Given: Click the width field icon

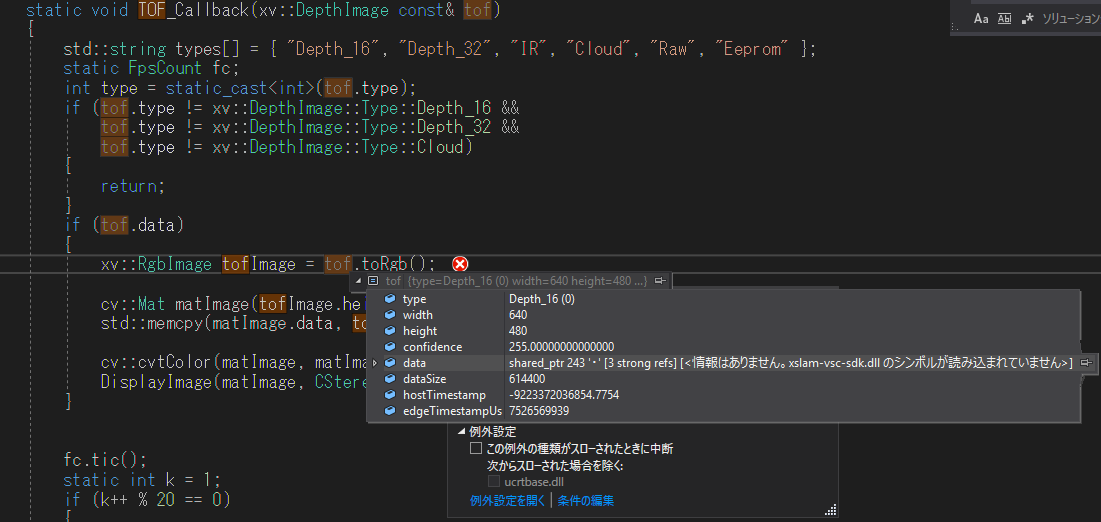Looking at the screenshot, I should pyautogui.click(x=390, y=315).
